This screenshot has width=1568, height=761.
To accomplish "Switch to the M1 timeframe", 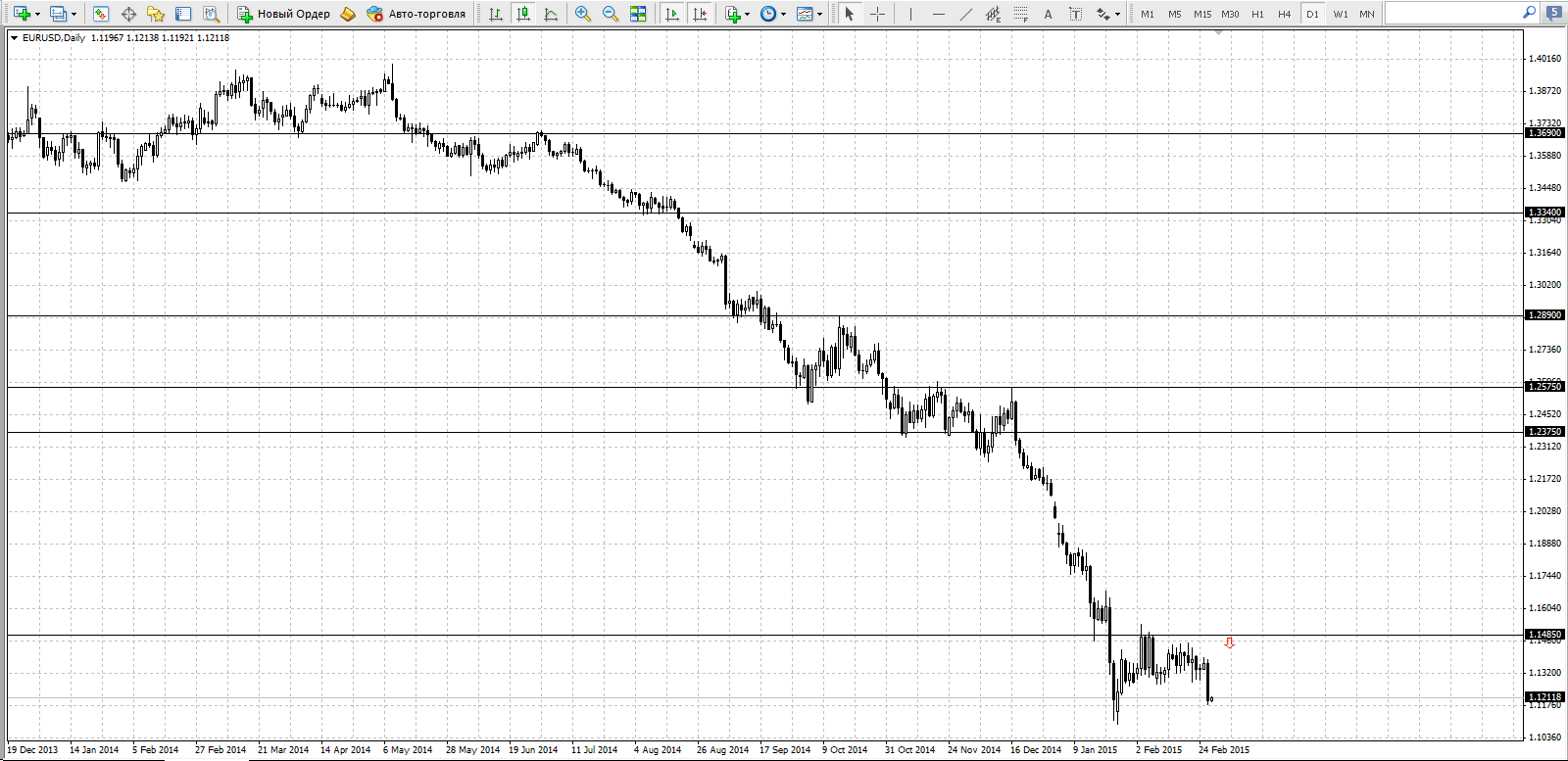I will click(x=1148, y=14).
